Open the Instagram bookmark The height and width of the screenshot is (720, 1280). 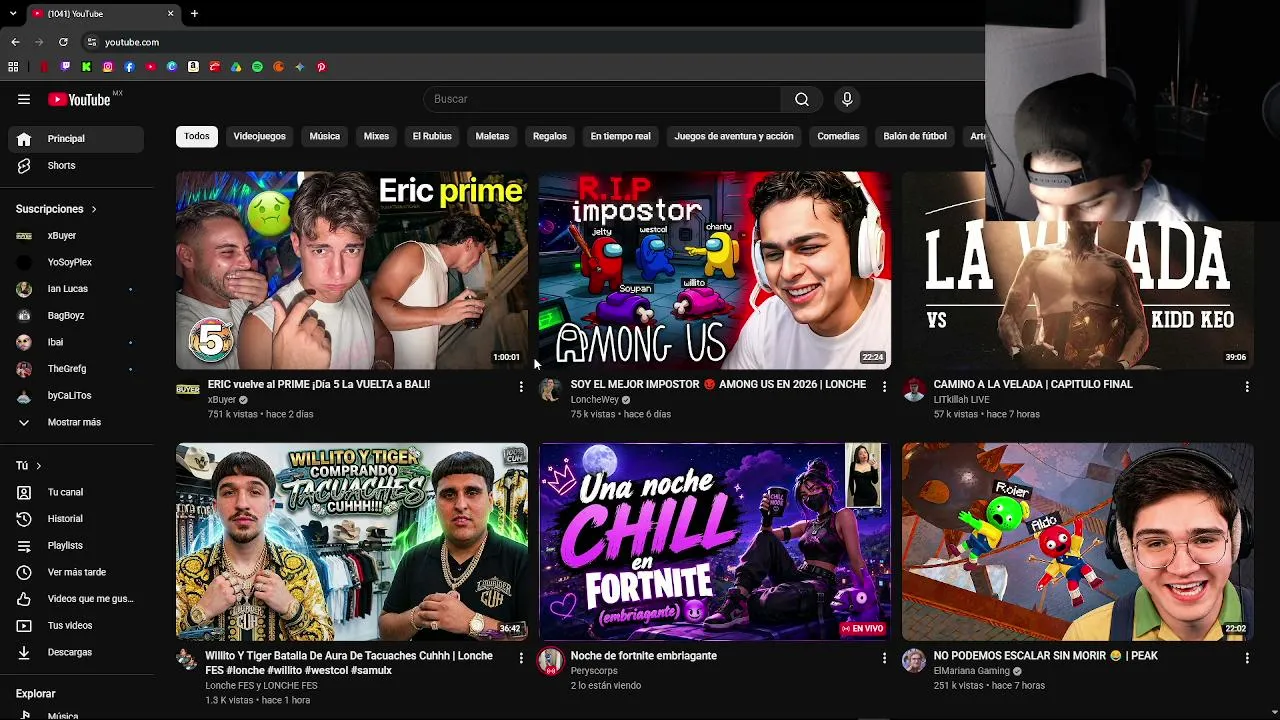pyautogui.click(x=108, y=67)
